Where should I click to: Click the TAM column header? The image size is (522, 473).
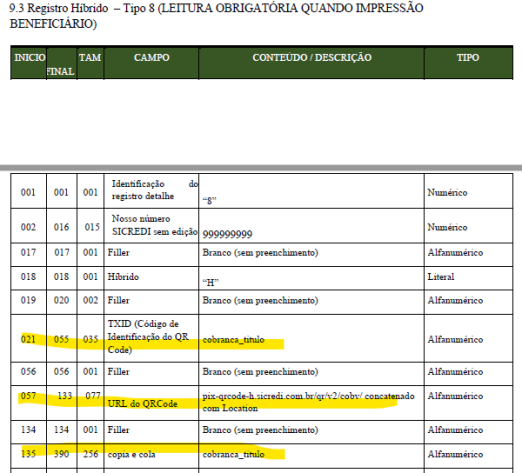pos(90,58)
